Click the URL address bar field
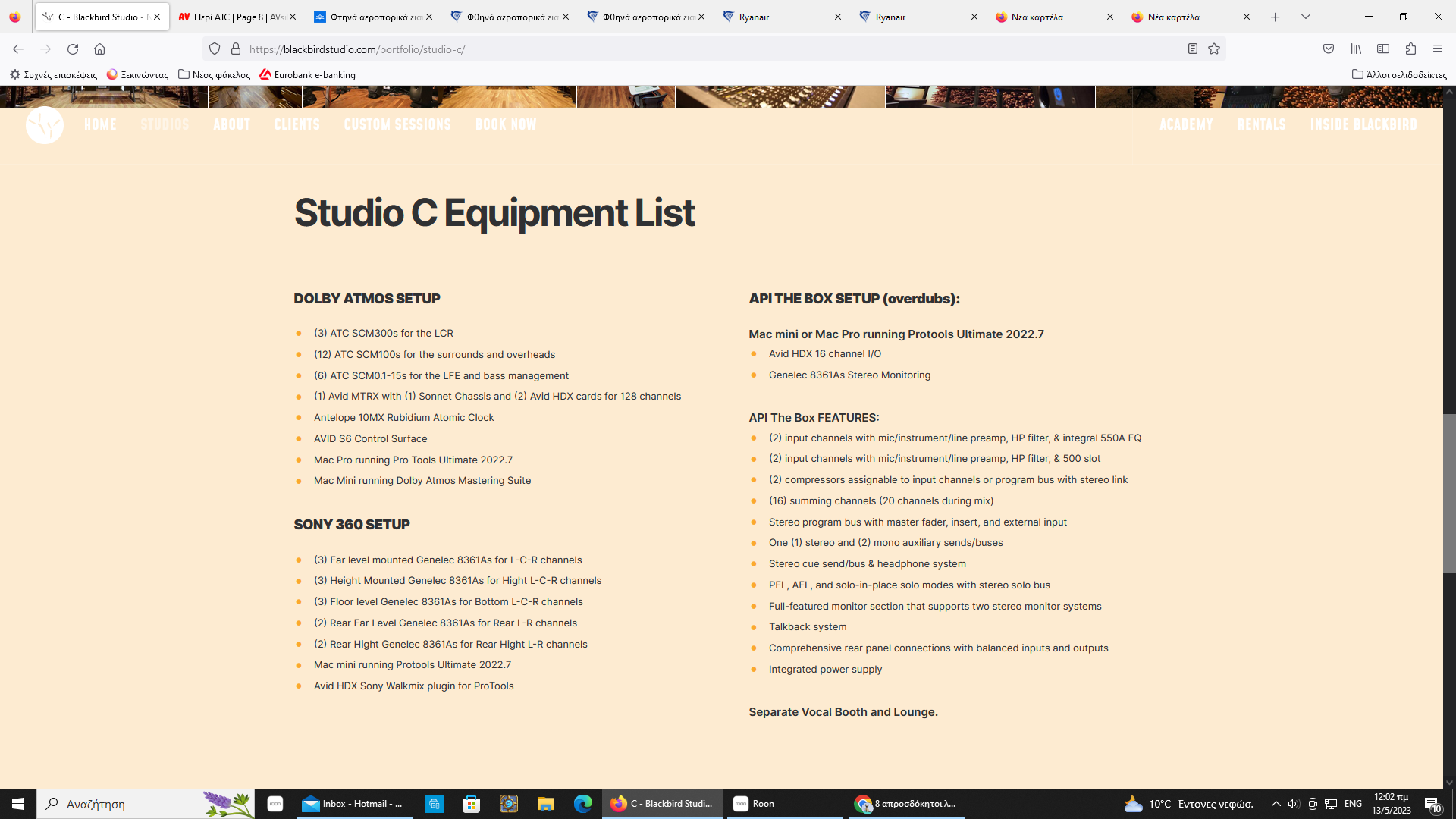 pyautogui.click(x=682, y=49)
